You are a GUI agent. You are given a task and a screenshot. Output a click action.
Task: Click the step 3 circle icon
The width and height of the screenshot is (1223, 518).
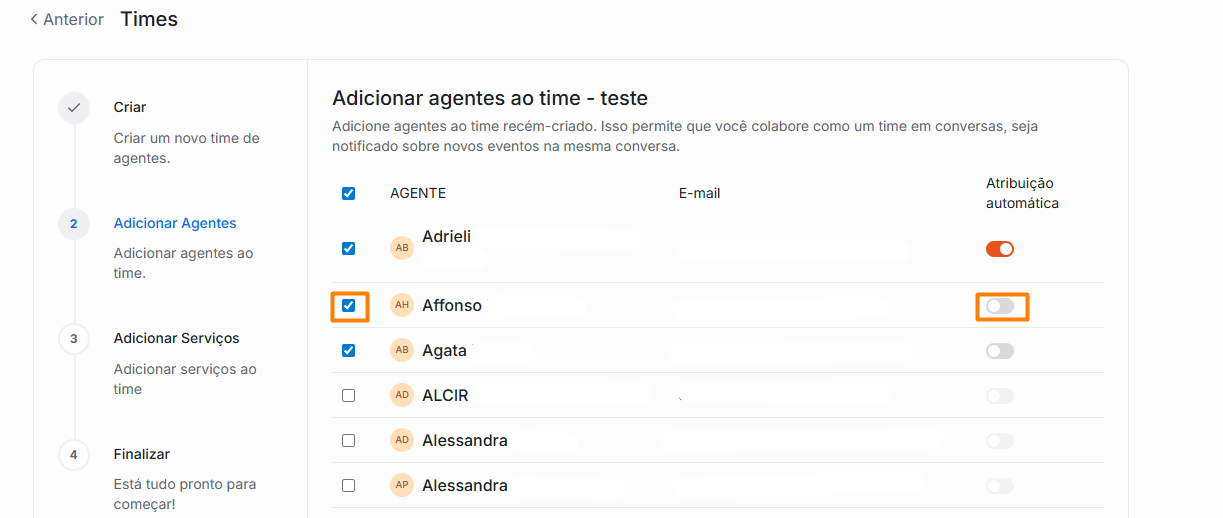(74, 339)
